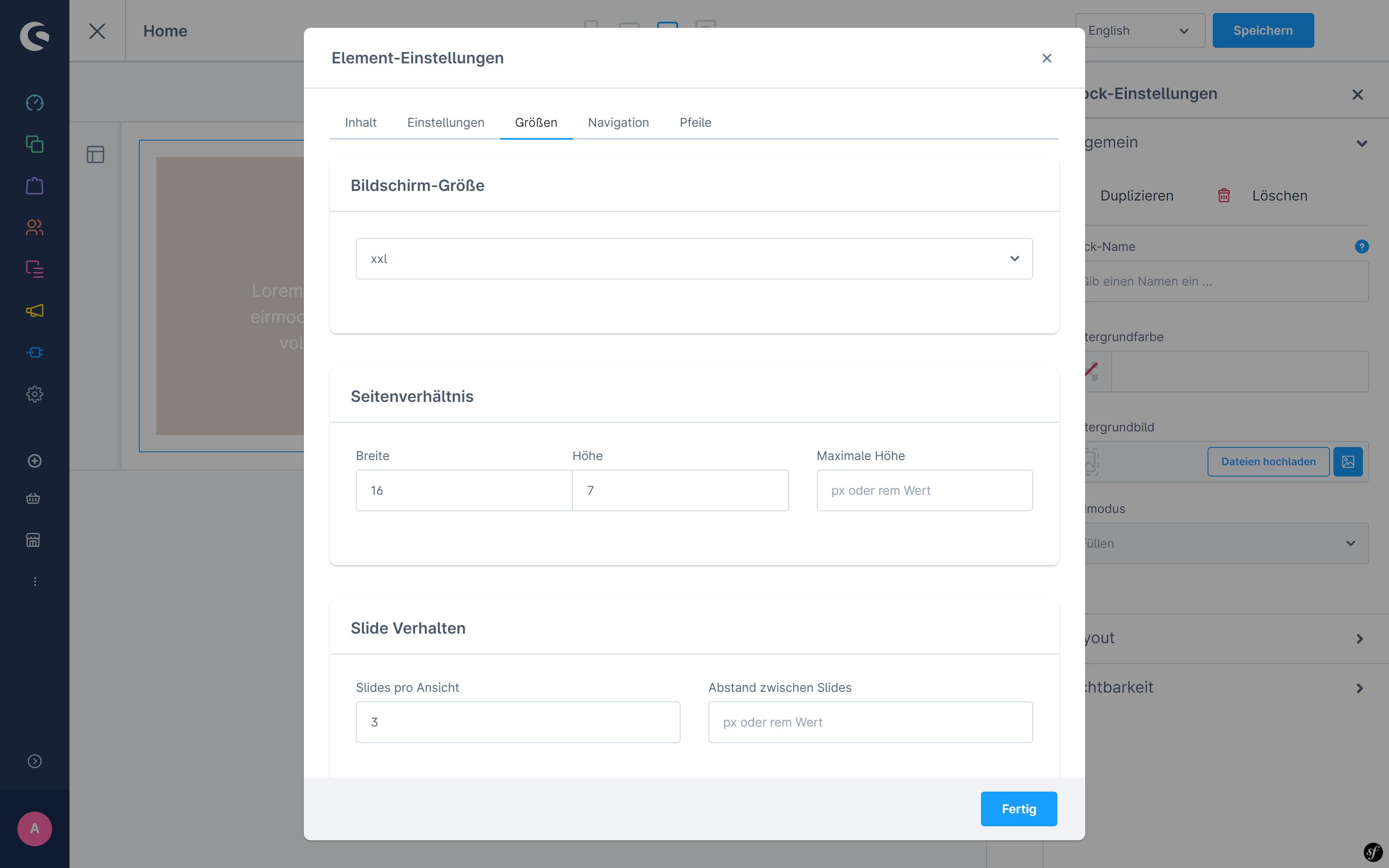Click the Duplizieren button in block settings
1389x868 pixels.
1136,195
